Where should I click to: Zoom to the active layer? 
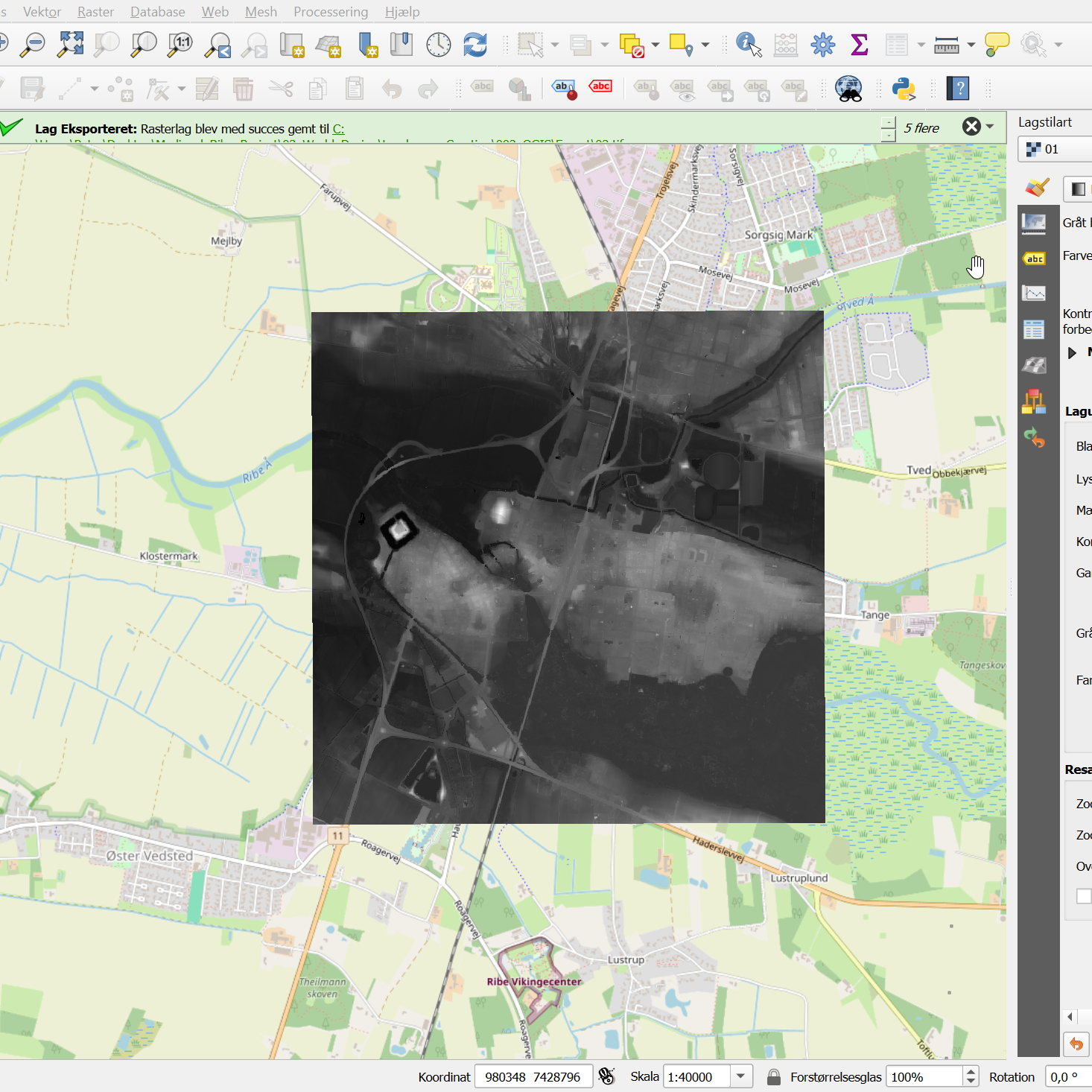(143, 45)
